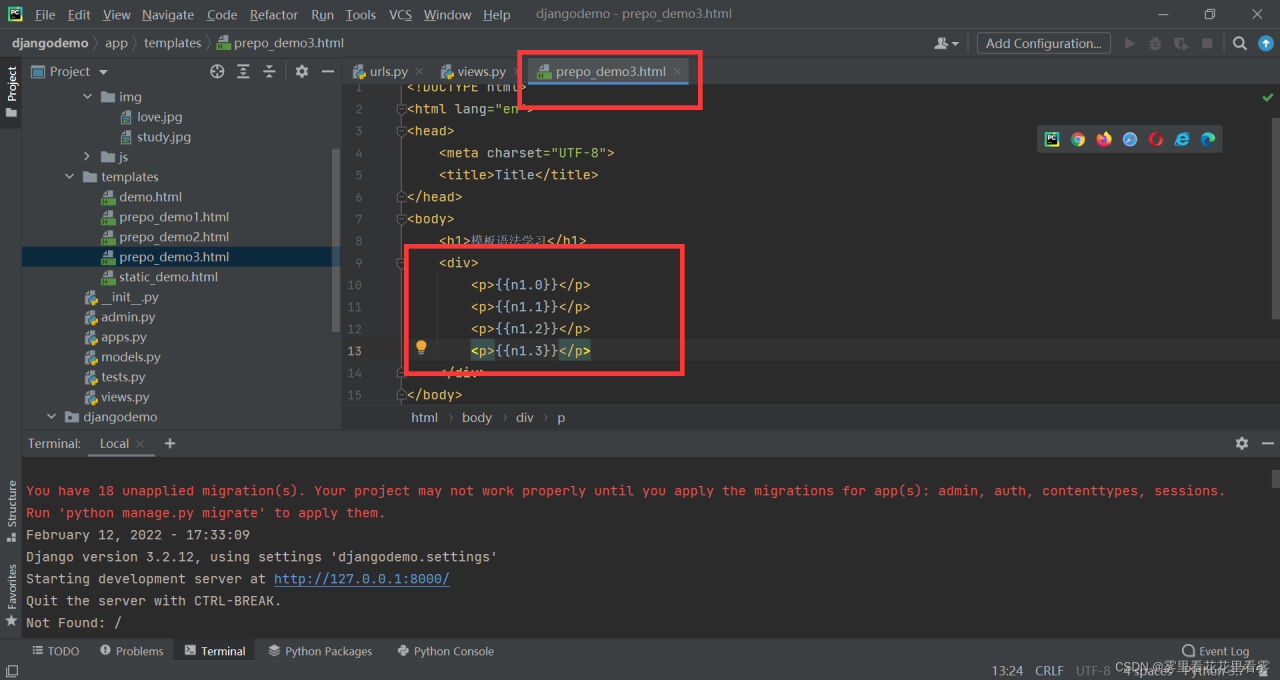Screen dimensions: 1280x680
Task: Select prepo_demo1.html in project tree
Action: click(174, 217)
